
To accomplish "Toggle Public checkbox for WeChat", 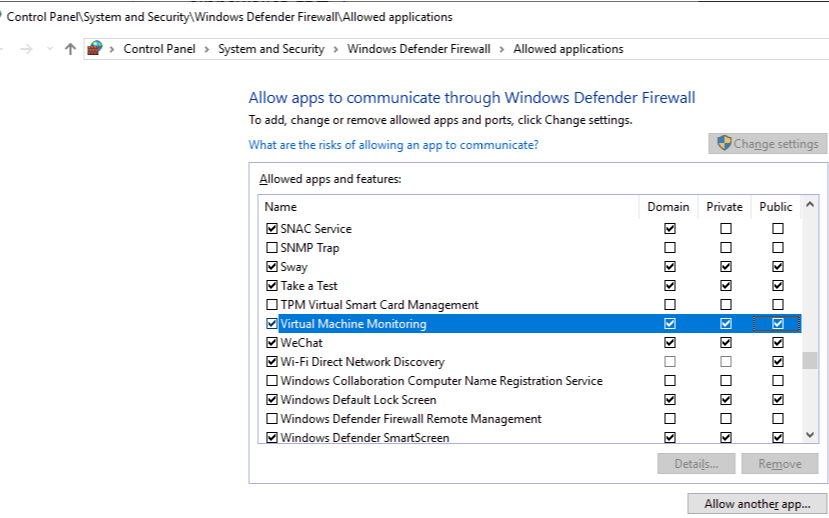I will click(777, 343).
